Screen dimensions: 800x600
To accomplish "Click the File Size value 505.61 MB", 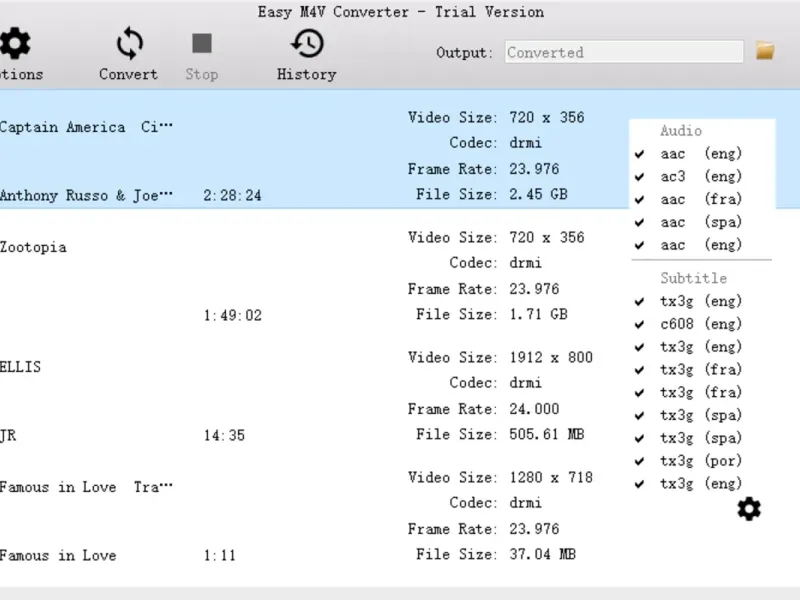I will pyautogui.click(x=546, y=434).
